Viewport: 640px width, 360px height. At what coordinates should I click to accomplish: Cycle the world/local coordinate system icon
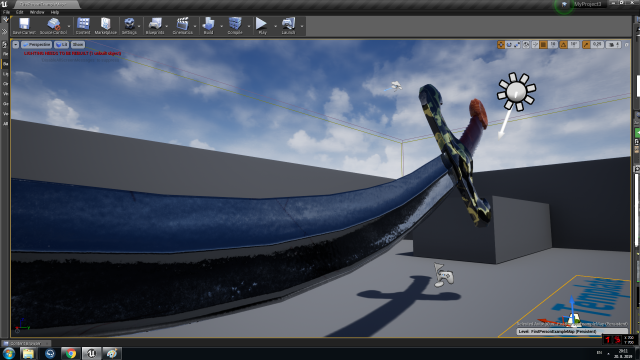point(526,44)
